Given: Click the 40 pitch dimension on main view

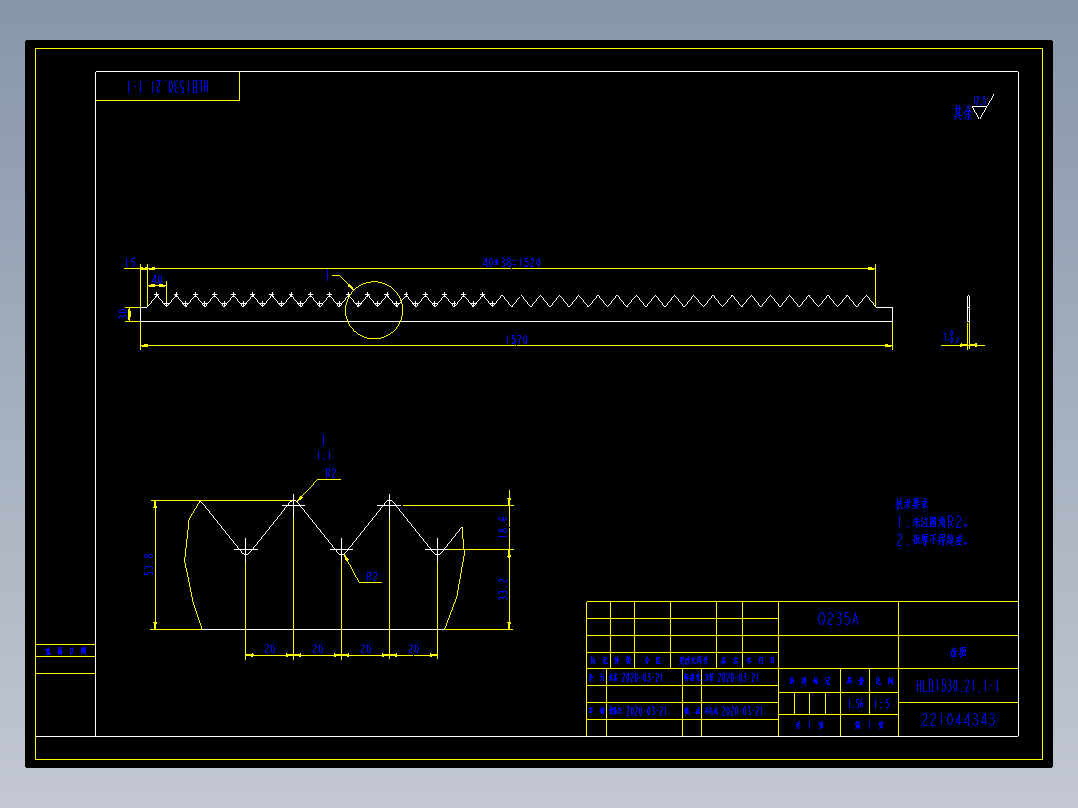Looking at the screenshot, I should click(158, 279).
